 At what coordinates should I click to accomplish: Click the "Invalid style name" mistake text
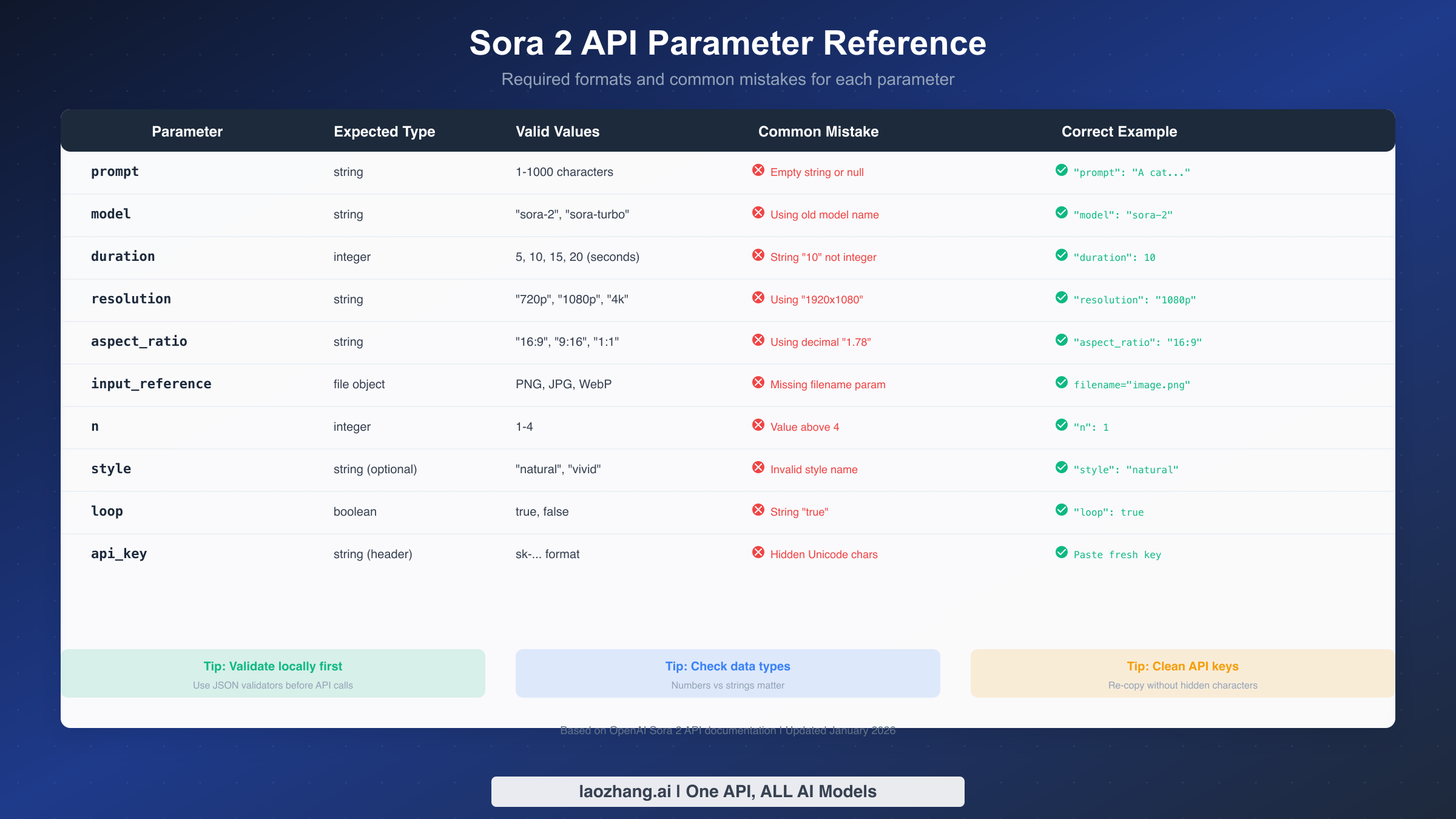click(x=813, y=469)
